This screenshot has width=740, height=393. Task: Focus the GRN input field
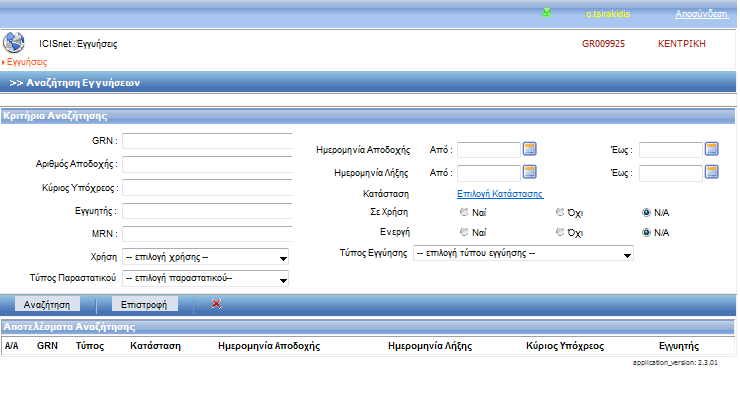click(207, 141)
